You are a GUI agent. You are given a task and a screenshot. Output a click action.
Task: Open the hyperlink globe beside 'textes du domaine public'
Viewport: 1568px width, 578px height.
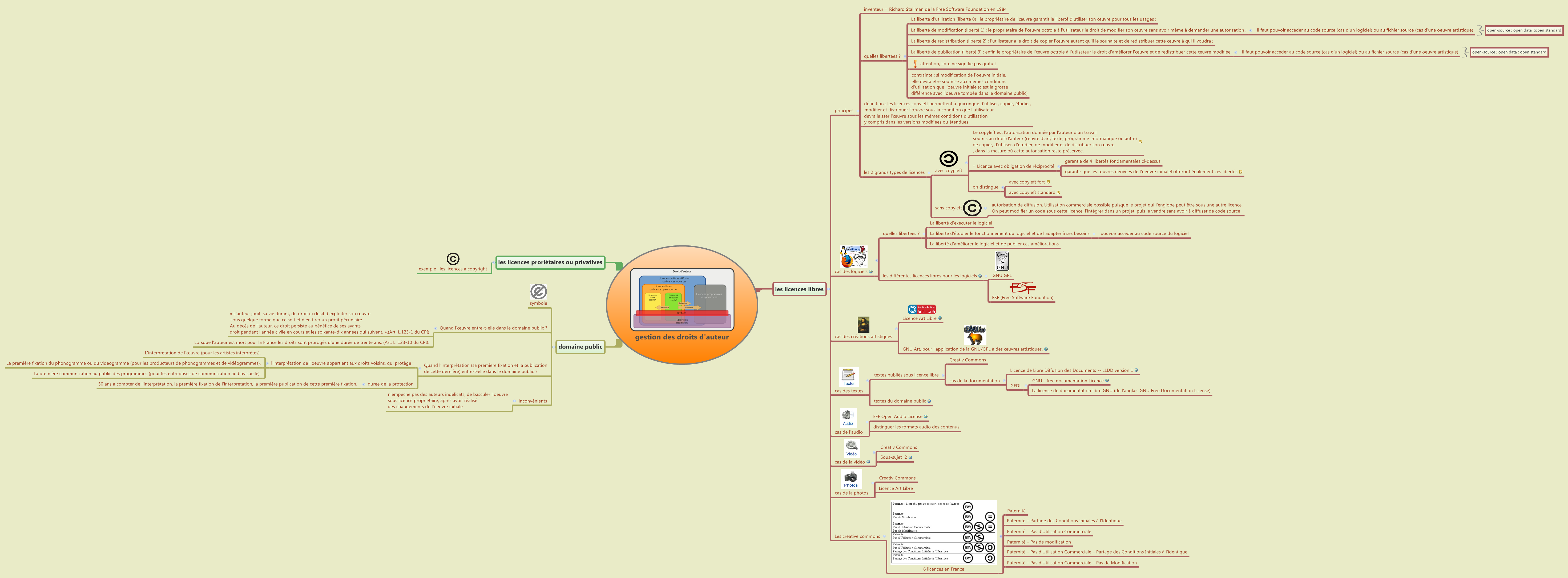(x=929, y=402)
